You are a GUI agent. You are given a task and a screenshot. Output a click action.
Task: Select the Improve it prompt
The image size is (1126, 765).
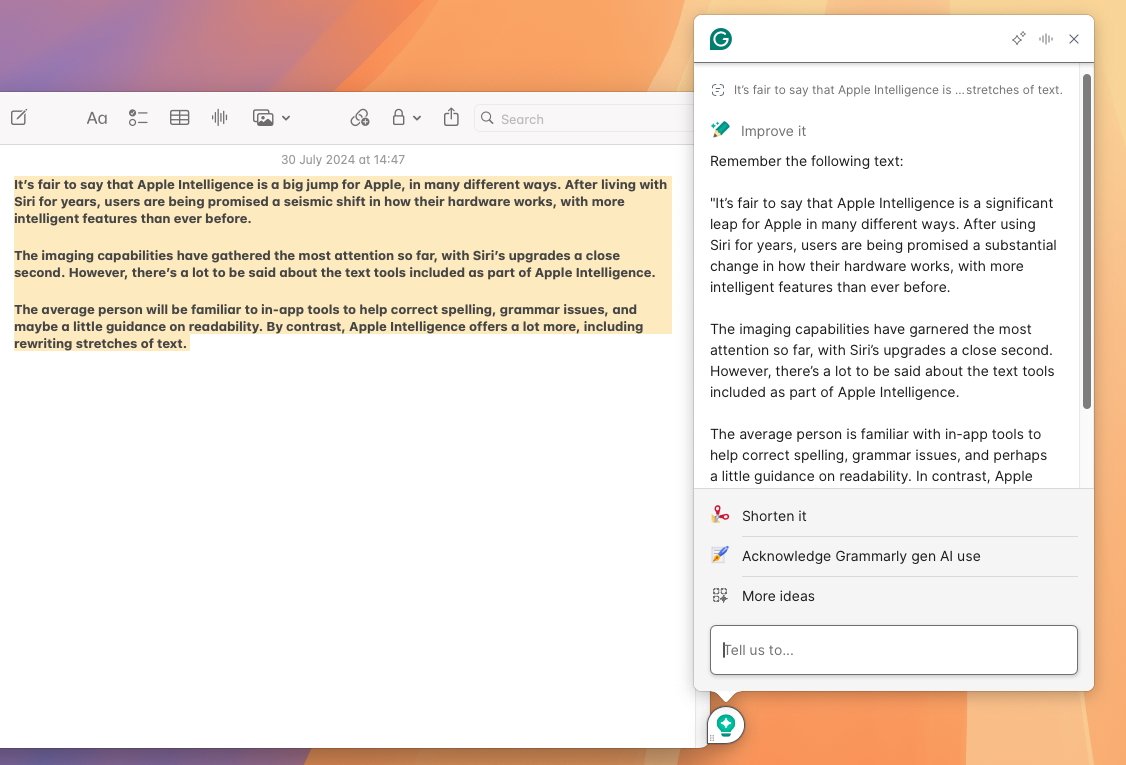773,131
